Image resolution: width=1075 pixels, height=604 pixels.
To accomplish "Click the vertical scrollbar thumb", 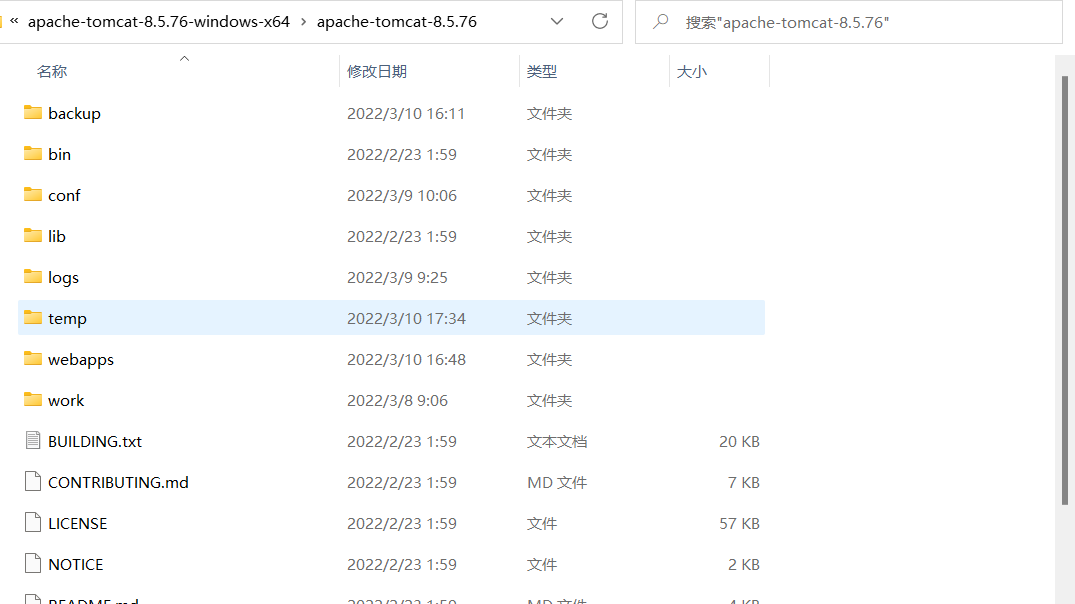I will pos(1065,290).
